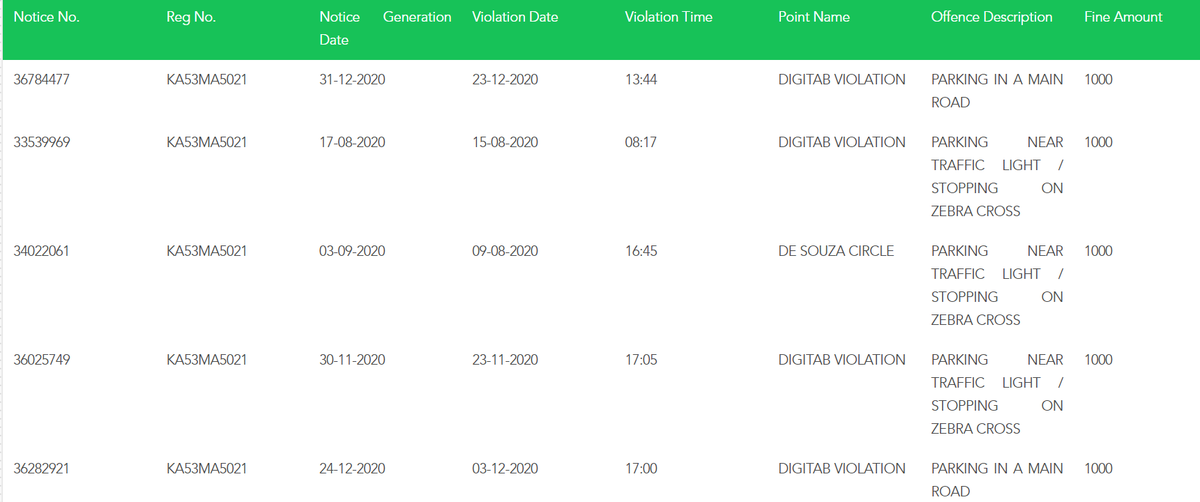
Task: Click DIGITAB VIOLATION in notice 36282921 row
Action: [842, 469]
